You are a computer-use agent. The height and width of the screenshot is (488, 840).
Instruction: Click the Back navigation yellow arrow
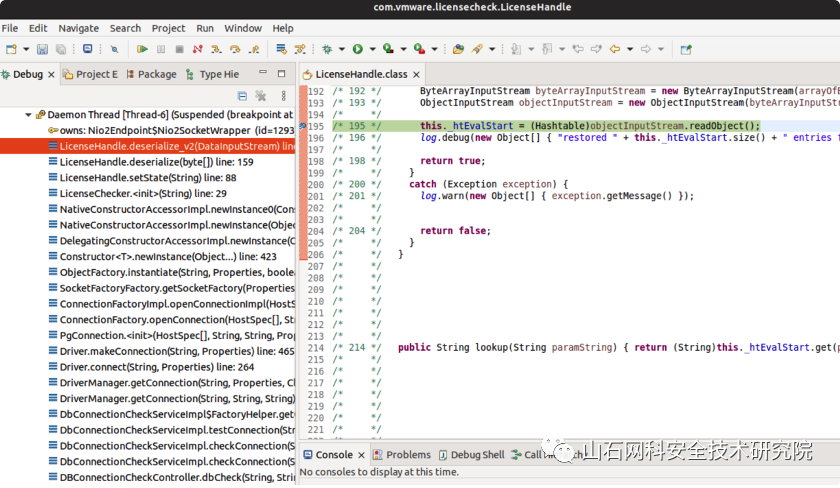click(615, 49)
